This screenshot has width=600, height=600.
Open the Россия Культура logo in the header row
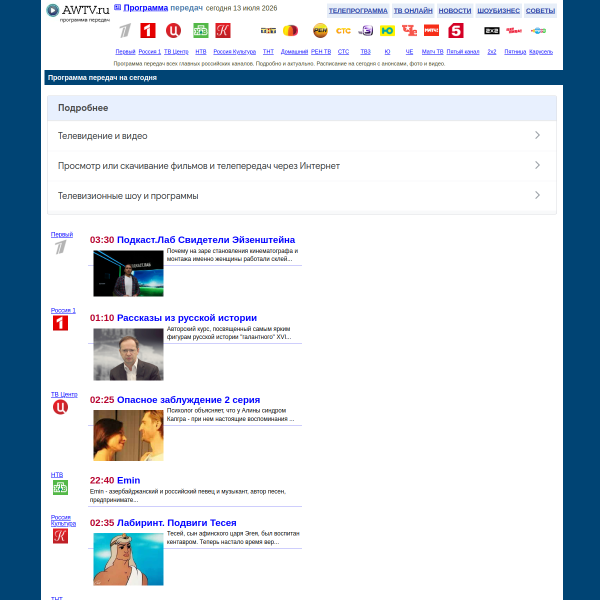point(223,31)
